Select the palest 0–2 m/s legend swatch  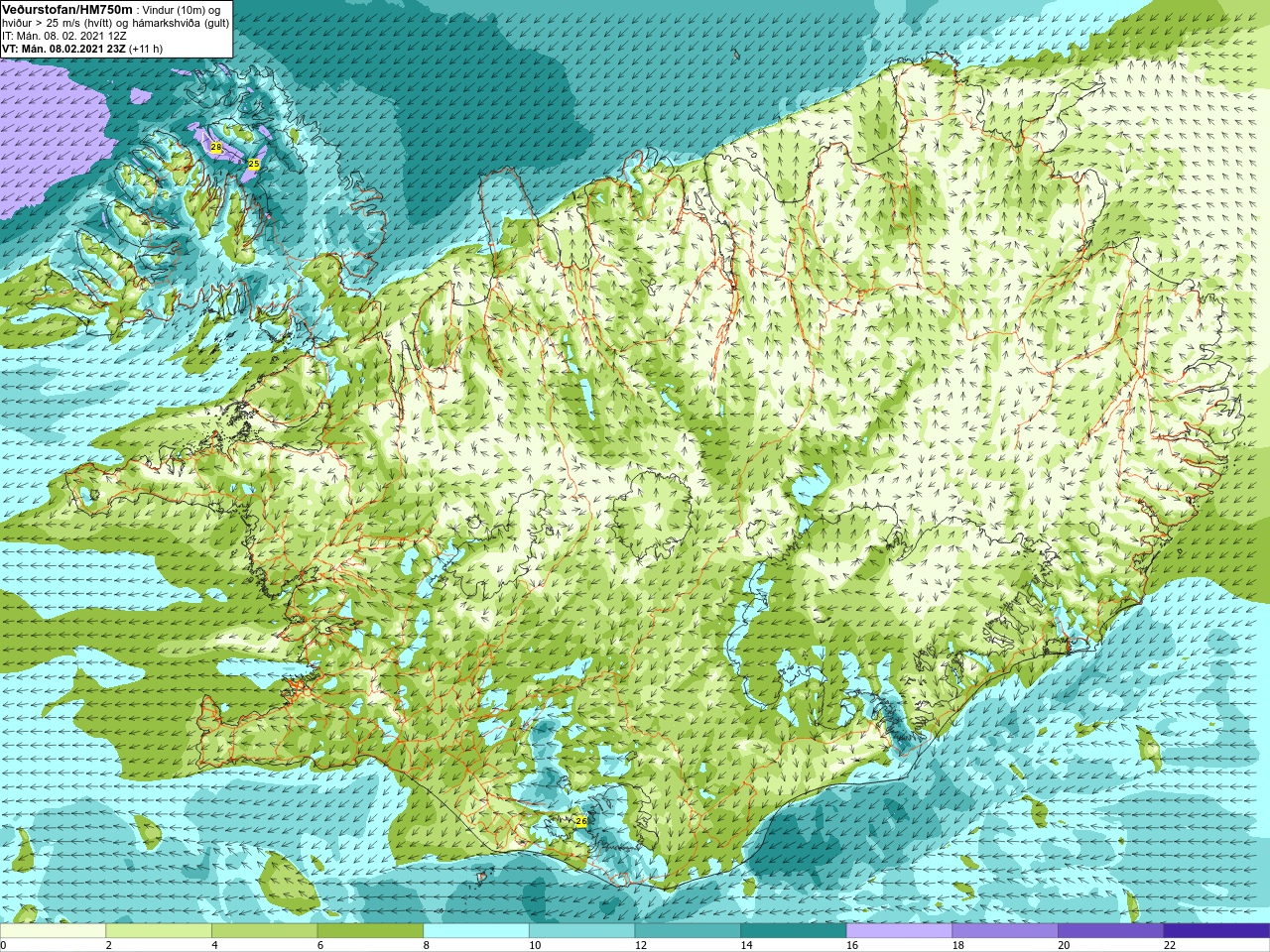tap(54, 931)
